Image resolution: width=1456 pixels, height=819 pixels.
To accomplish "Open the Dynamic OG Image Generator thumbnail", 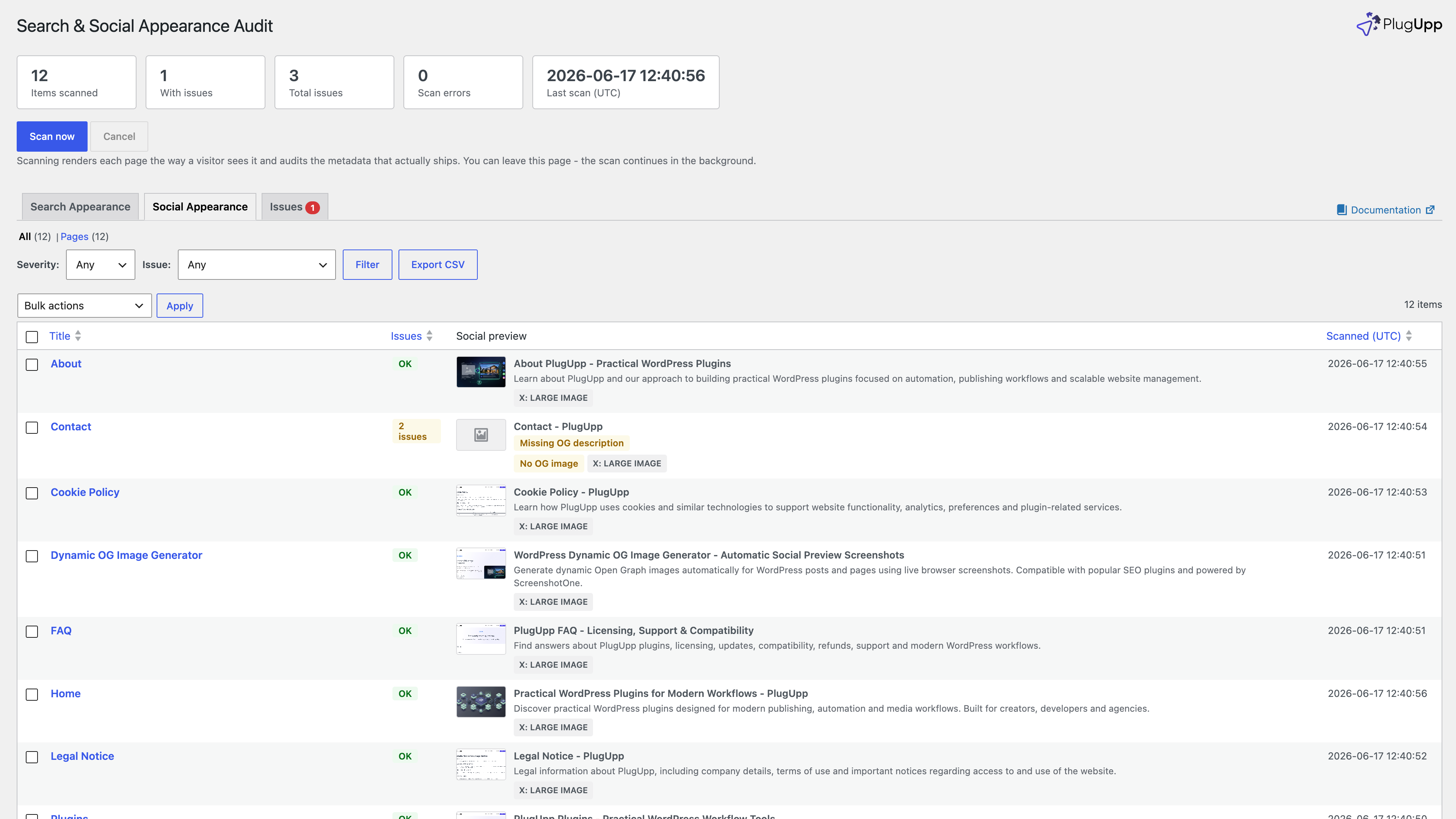I will pyautogui.click(x=481, y=563).
